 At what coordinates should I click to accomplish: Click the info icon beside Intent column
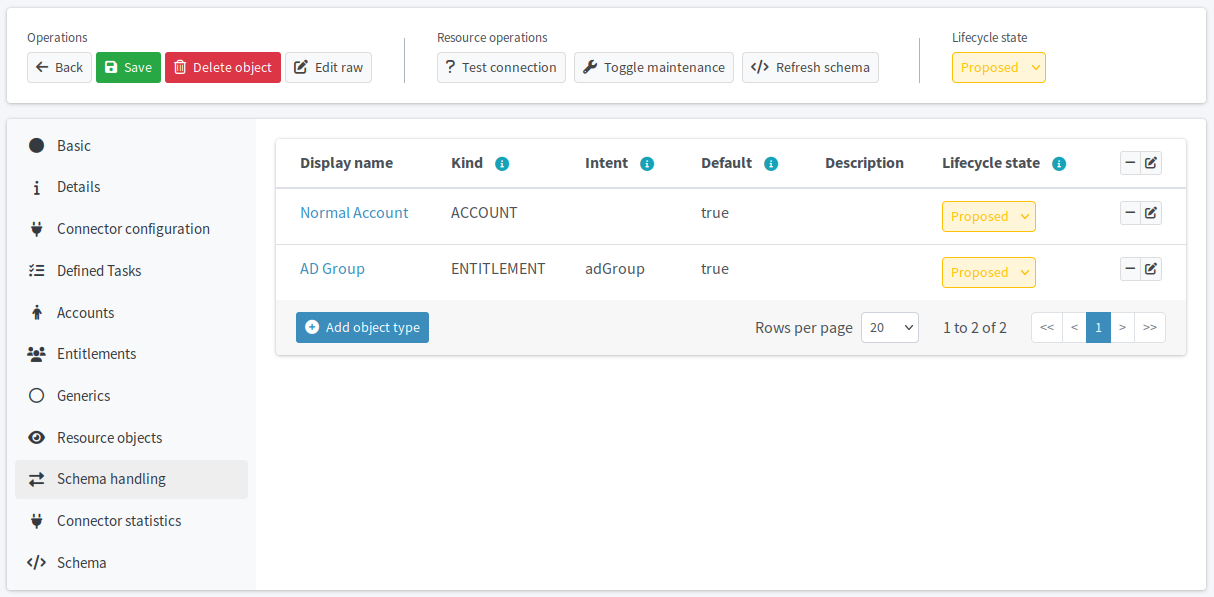point(646,163)
